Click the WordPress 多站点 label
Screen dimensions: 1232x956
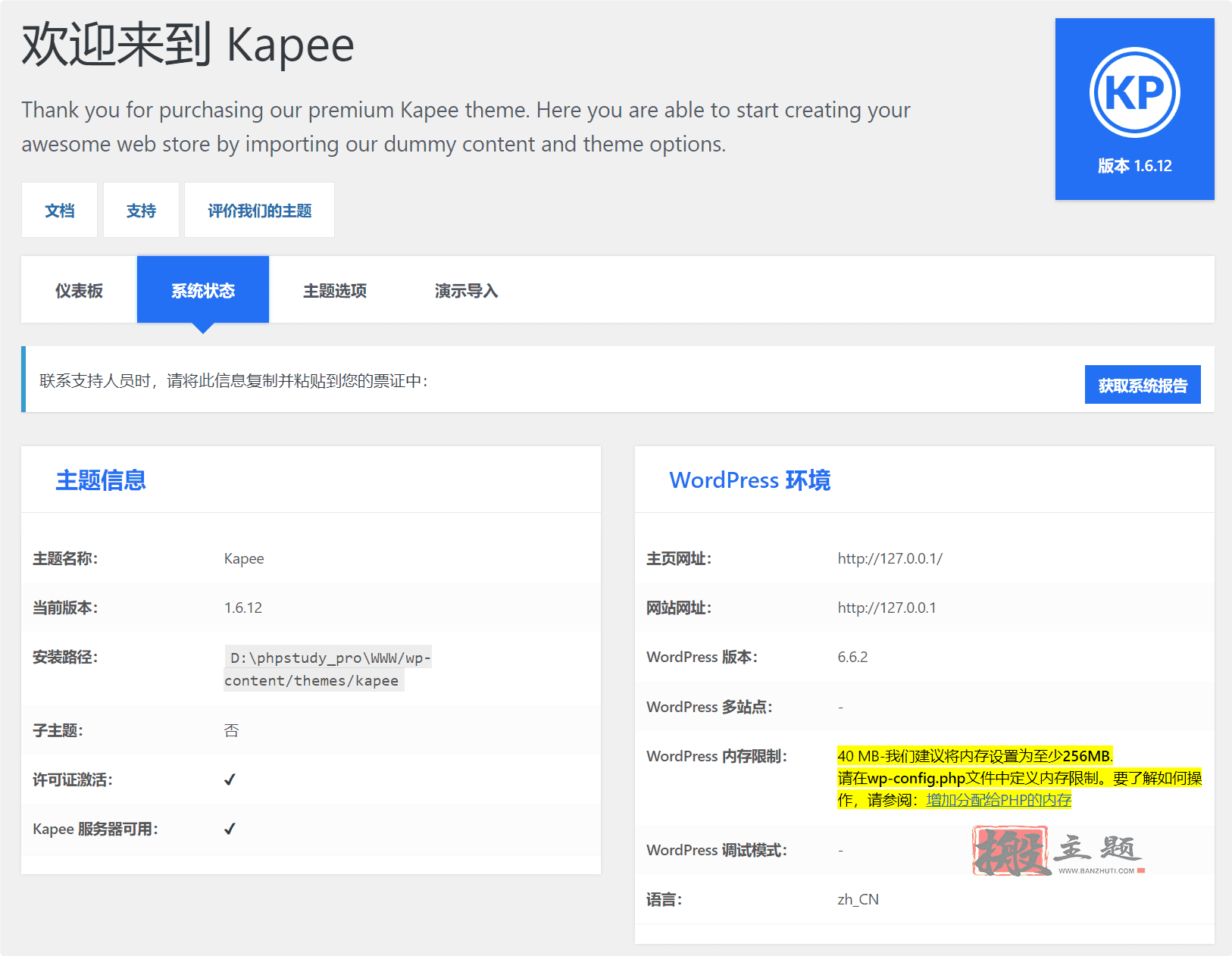[709, 707]
